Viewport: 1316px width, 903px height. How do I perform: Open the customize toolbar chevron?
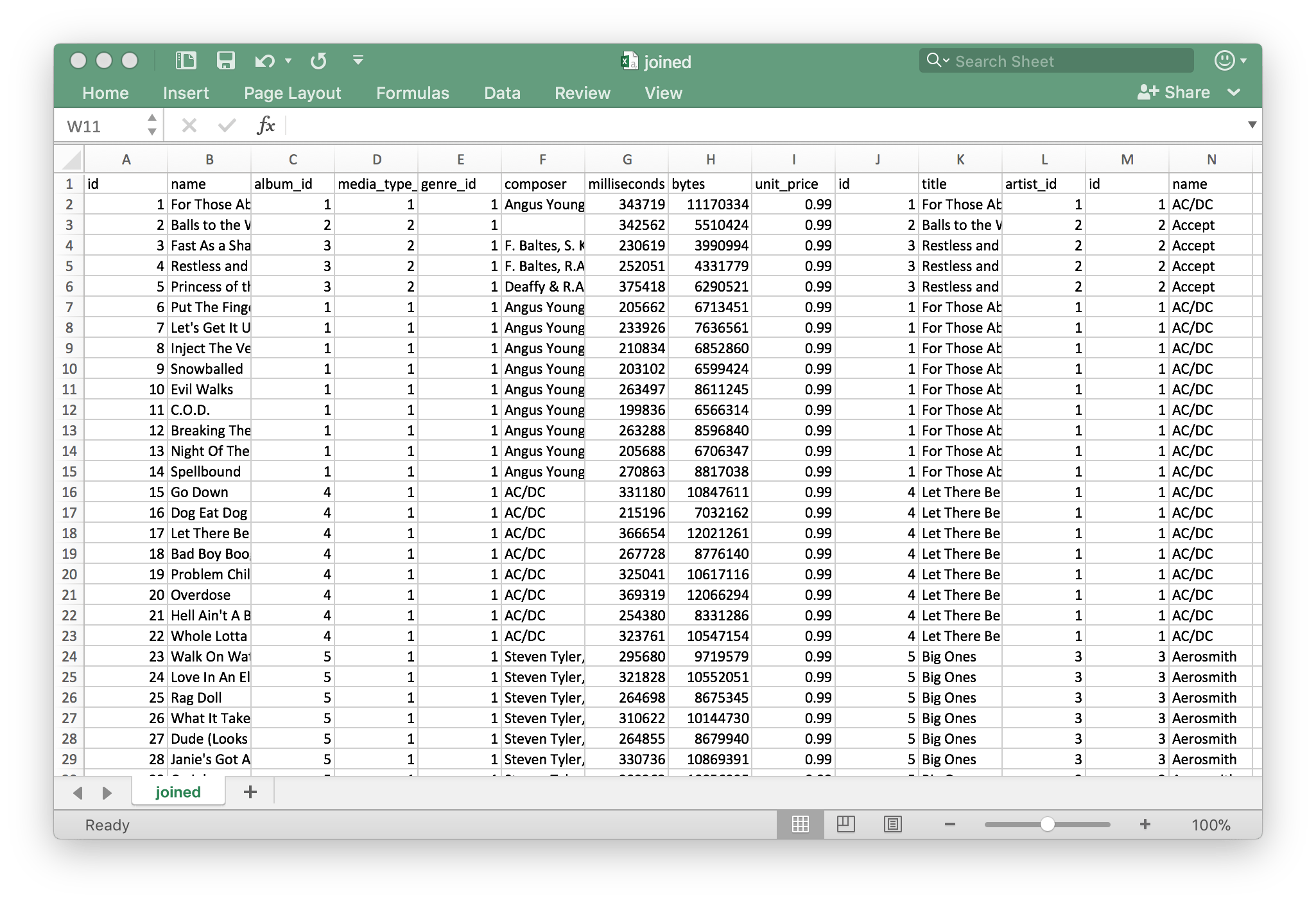358,60
